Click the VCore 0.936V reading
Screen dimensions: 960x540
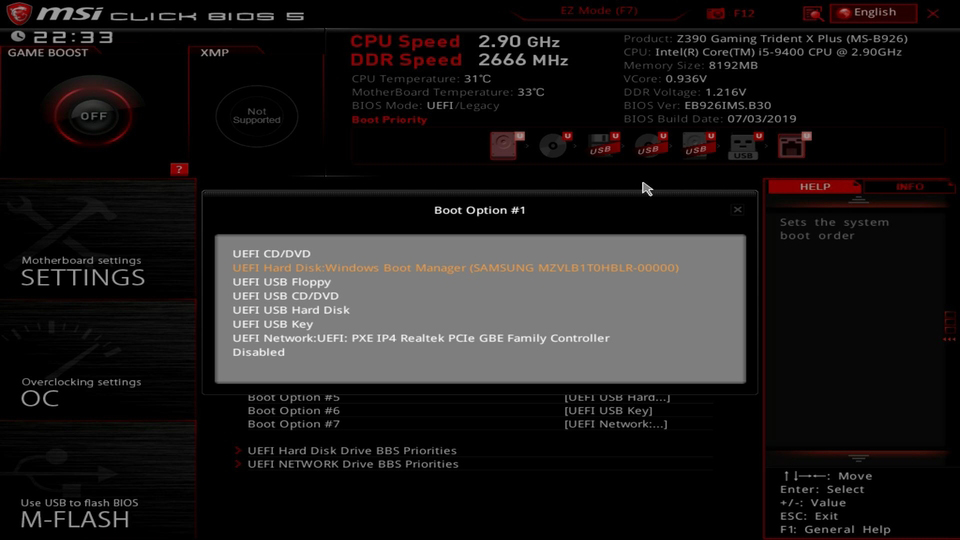coord(665,79)
